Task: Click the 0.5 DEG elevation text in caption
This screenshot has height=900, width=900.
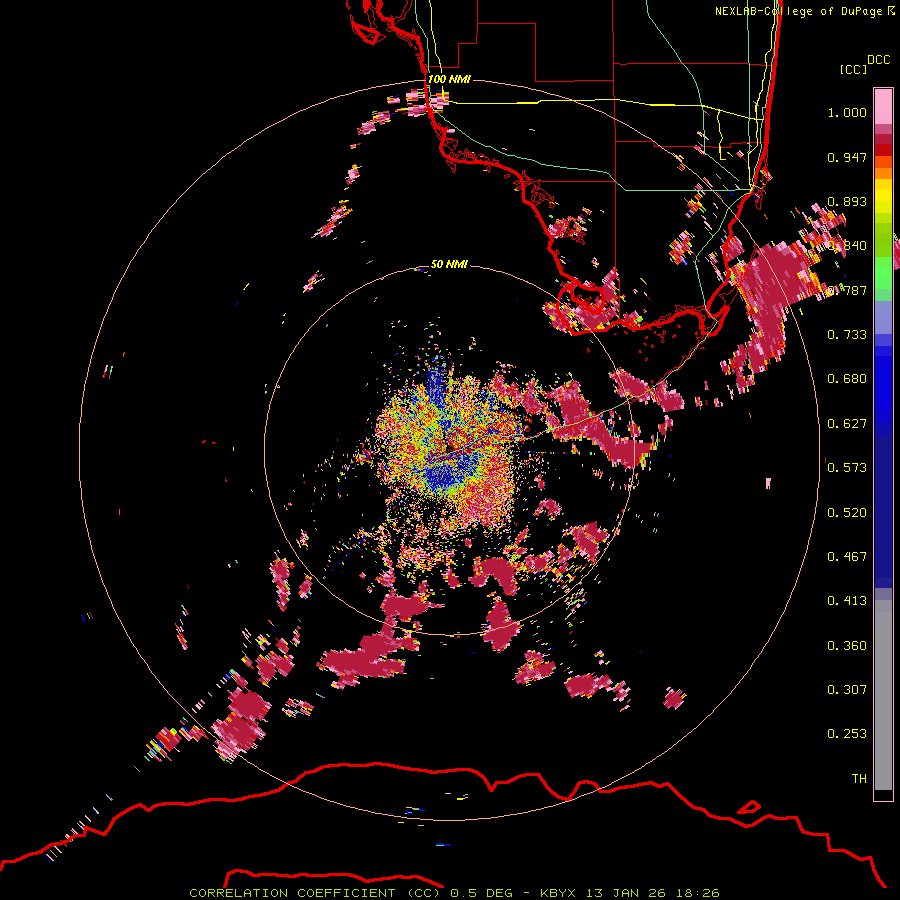Action: (482, 893)
